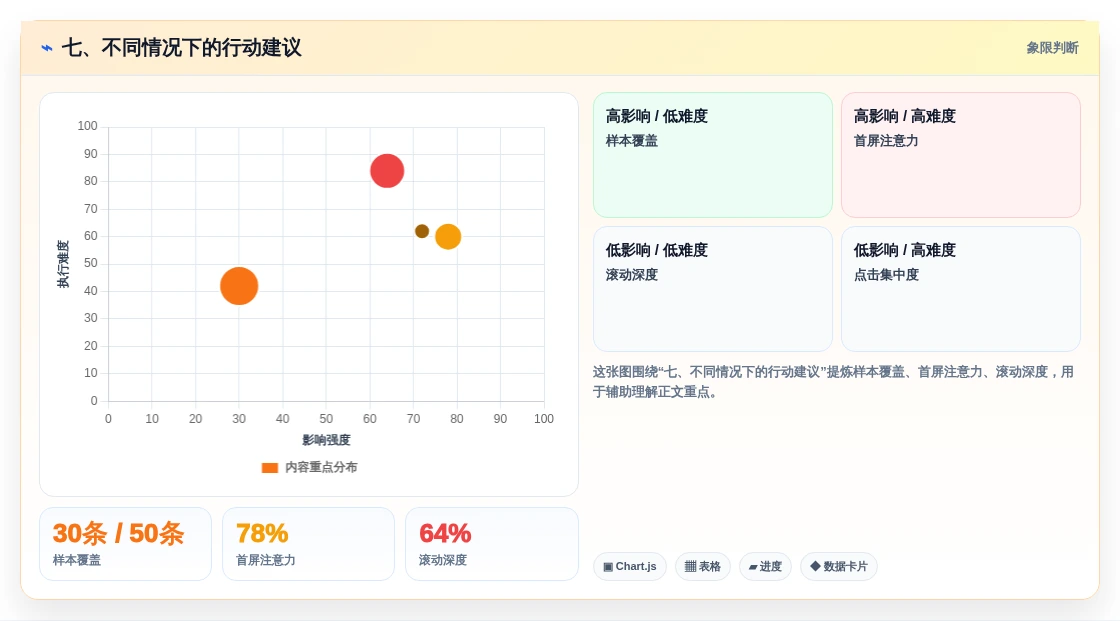Click the 滚动深度 text in the quadrant card
This screenshot has height=621, width=1120.
[631, 274]
